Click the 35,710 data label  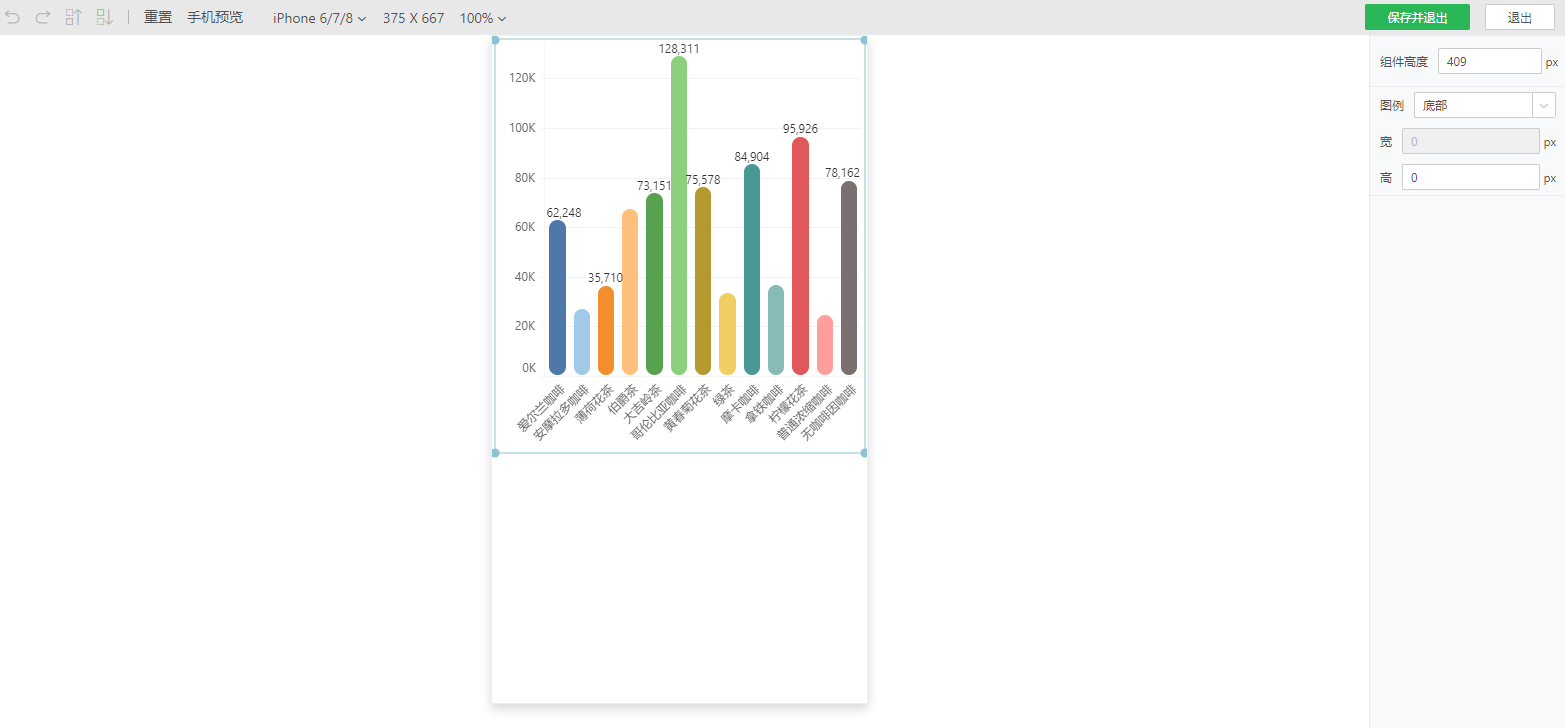point(606,278)
